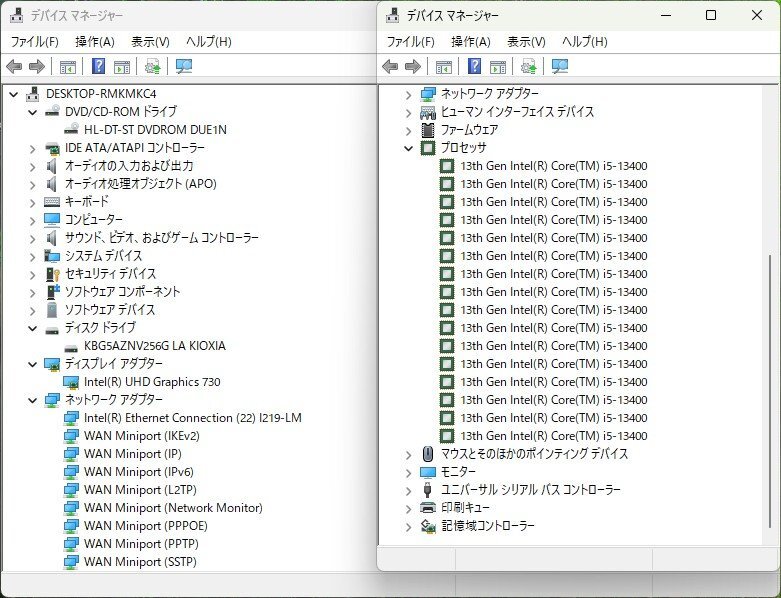Select WAN Miniport (Network Monitor) entry

point(173,507)
